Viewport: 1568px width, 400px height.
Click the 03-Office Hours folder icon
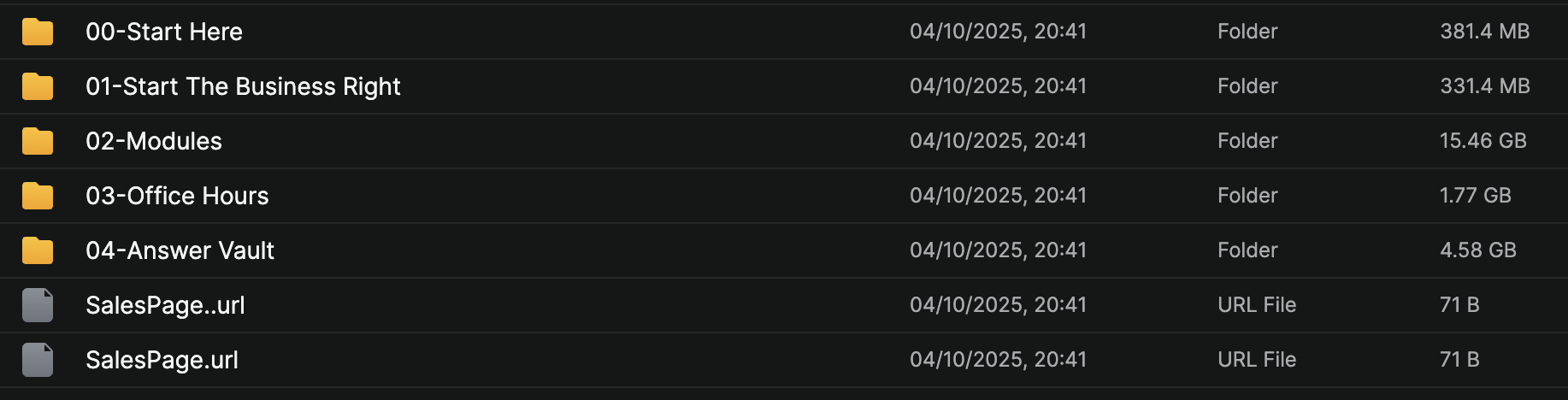coord(38,197)
